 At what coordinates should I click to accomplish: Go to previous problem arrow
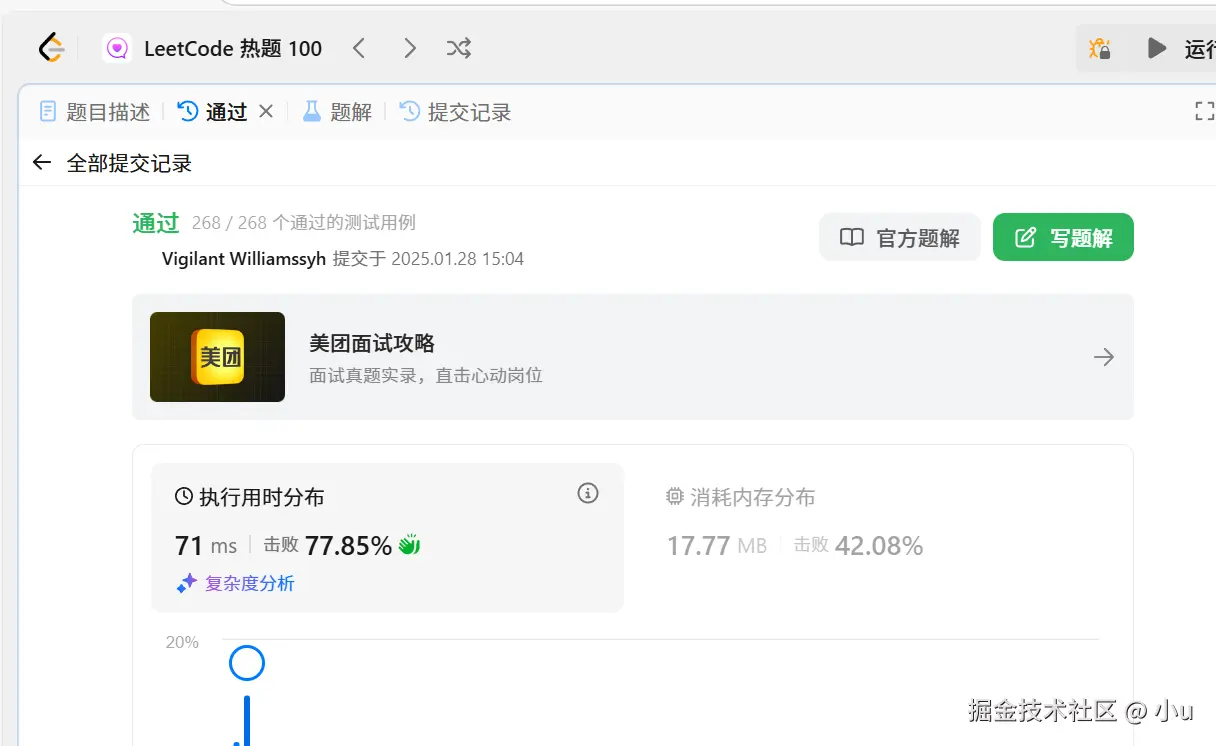pos(359,48)
